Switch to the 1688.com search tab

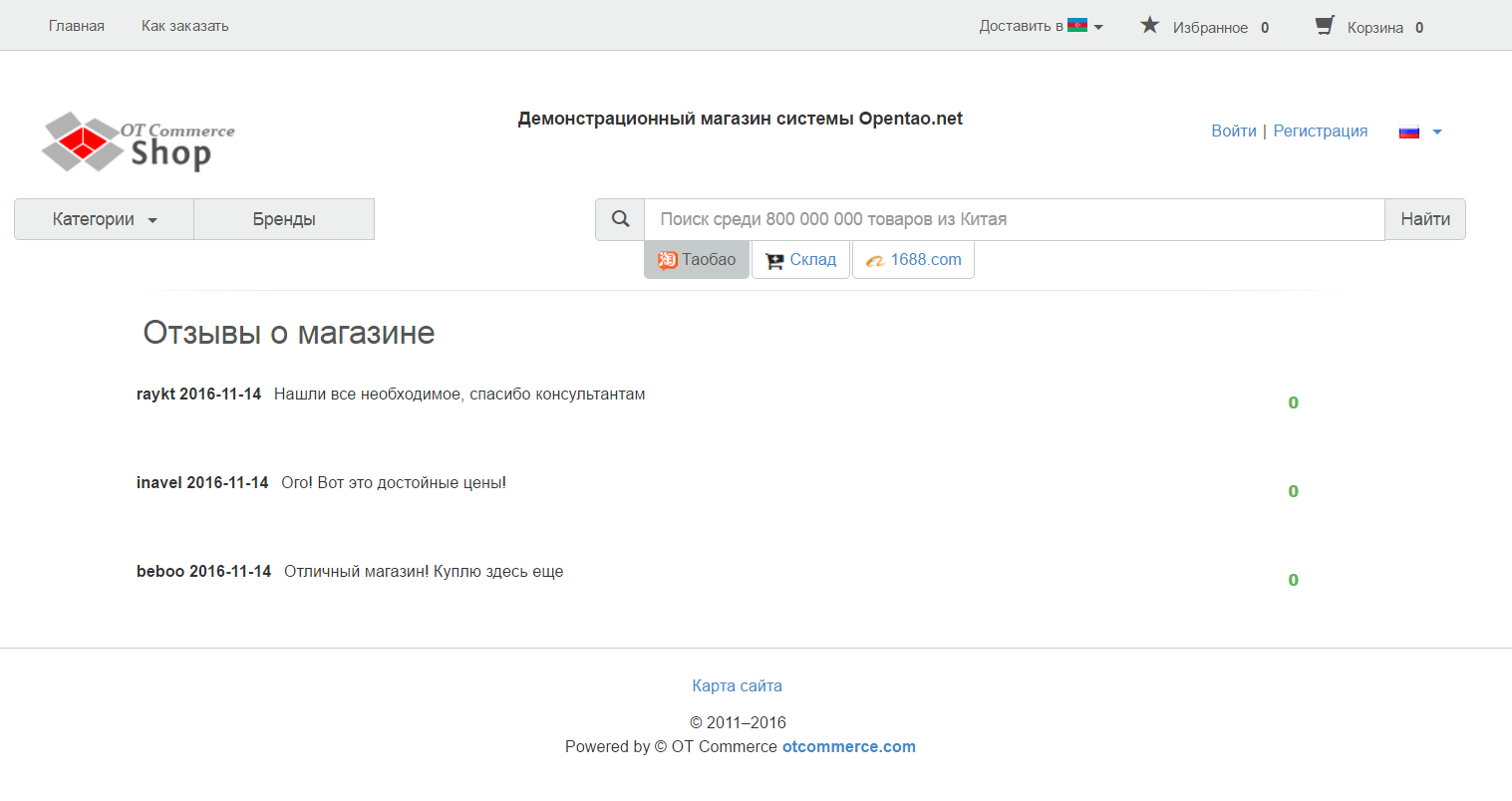pos(913,260)
